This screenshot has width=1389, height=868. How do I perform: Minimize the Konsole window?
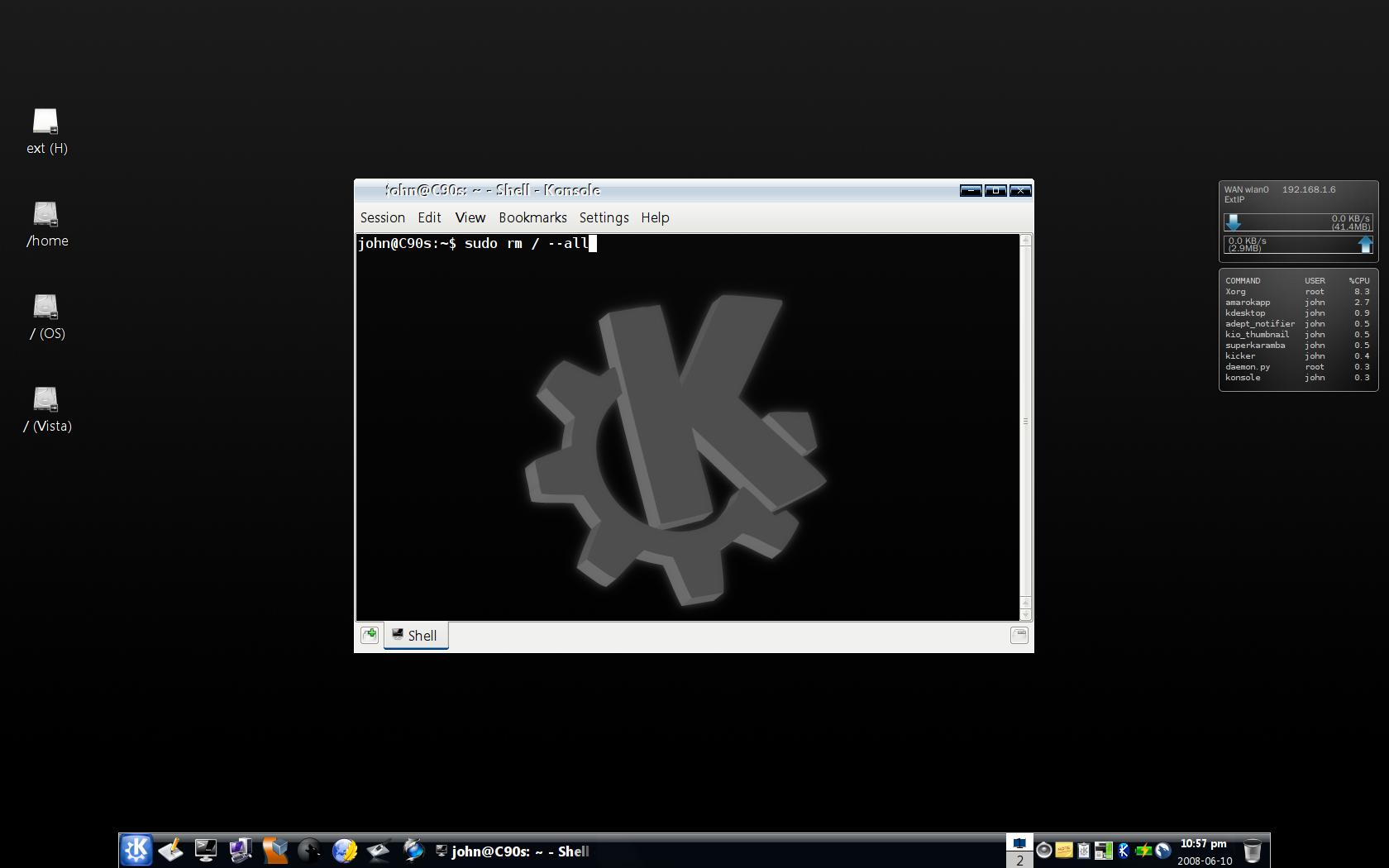coord(971,191)
